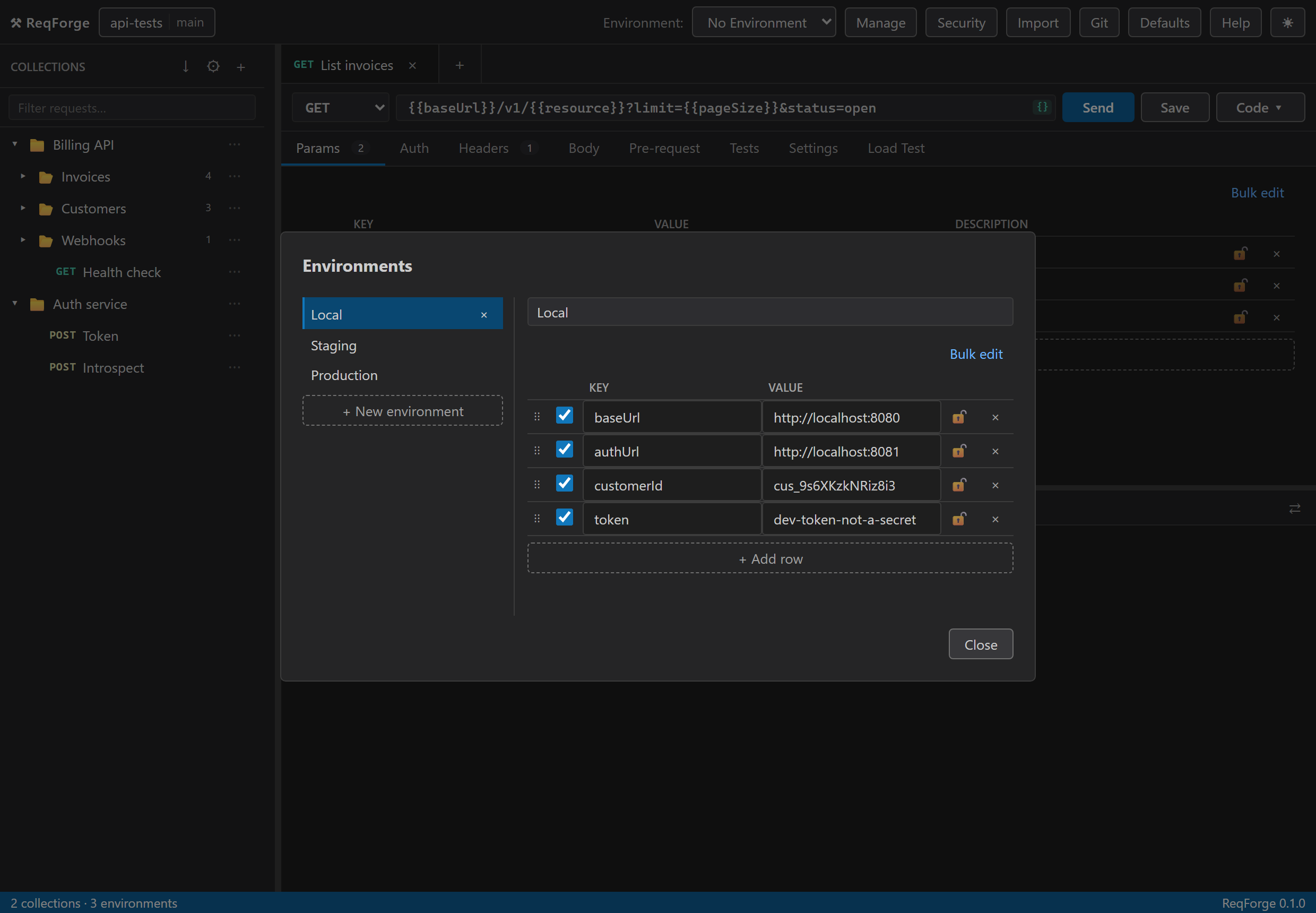Switch to the Auth tab

tap(414, 148)
